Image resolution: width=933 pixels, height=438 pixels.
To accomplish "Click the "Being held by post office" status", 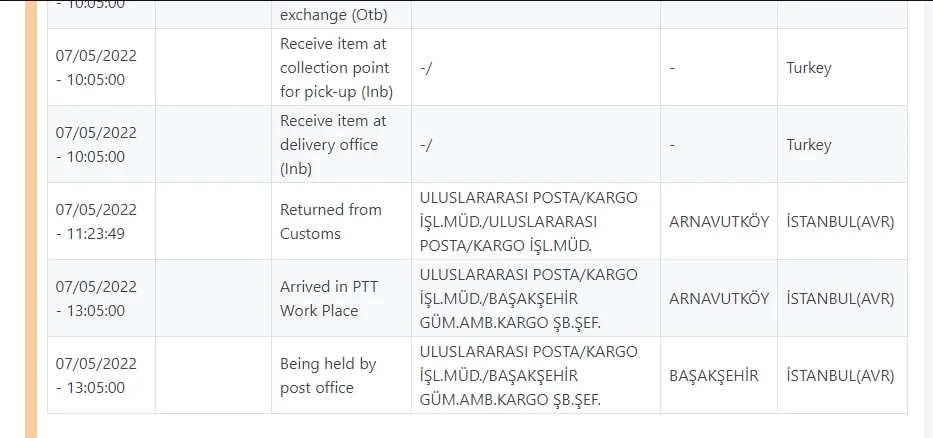I will point(328,375).
